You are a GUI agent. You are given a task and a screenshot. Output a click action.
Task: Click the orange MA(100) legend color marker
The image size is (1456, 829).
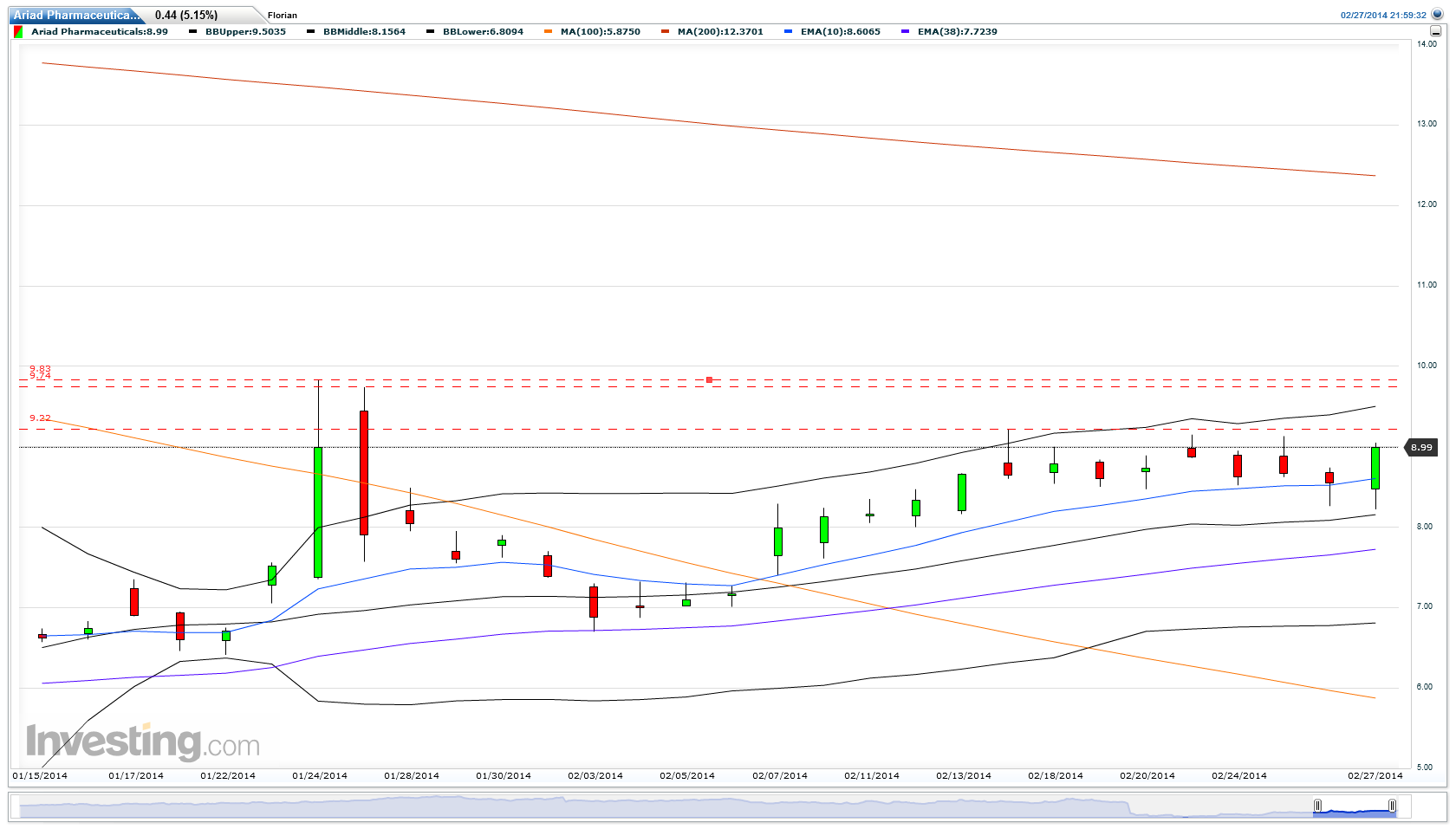(x=548, y=32)
